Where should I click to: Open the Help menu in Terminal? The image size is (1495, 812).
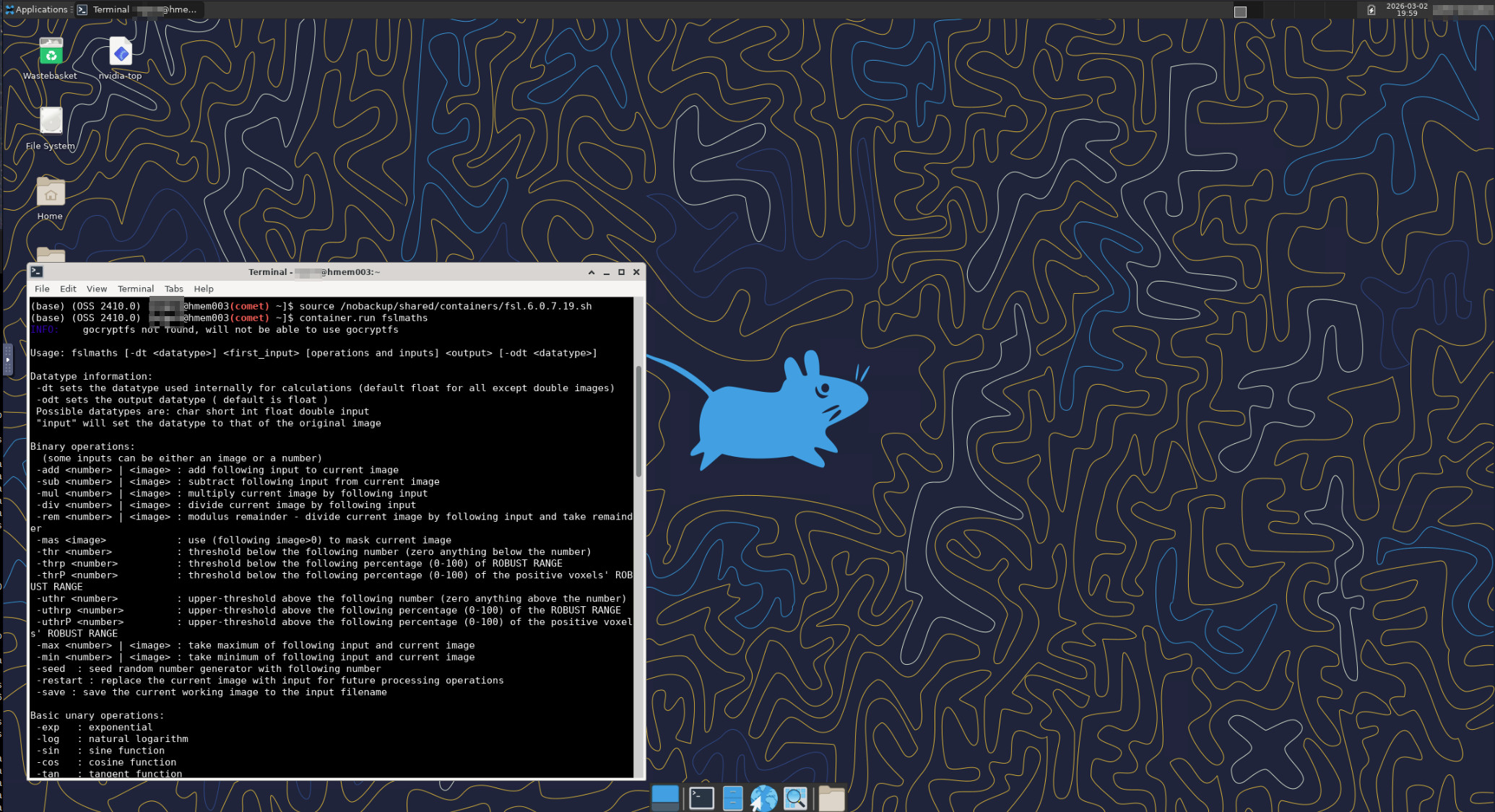pyautogui.click(x=204, y=289)
